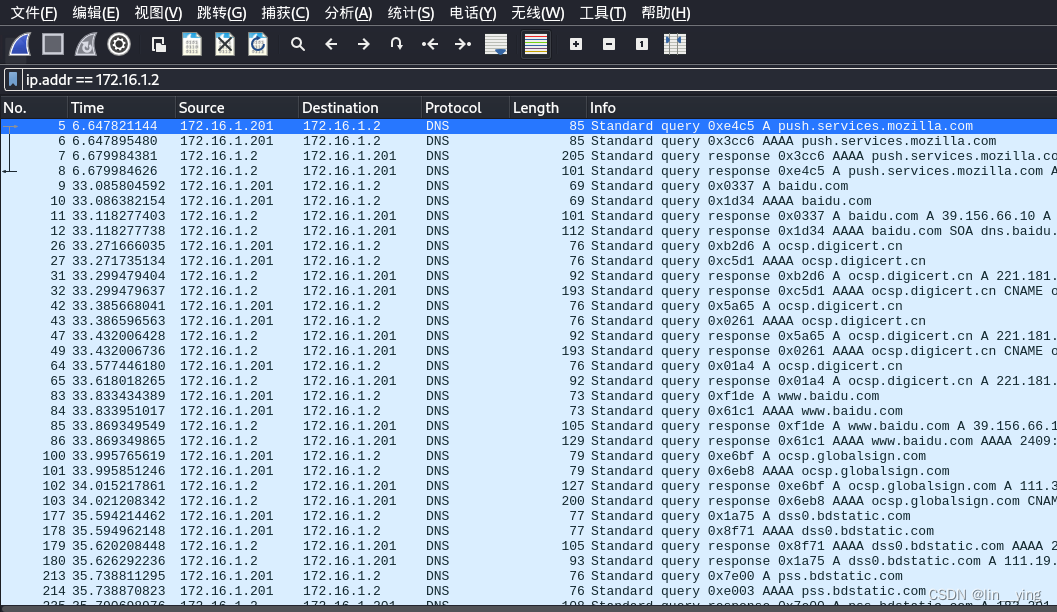Open the 统计(S) menu
Viewport: 1057px width, 612px height.
click(411, 13)
